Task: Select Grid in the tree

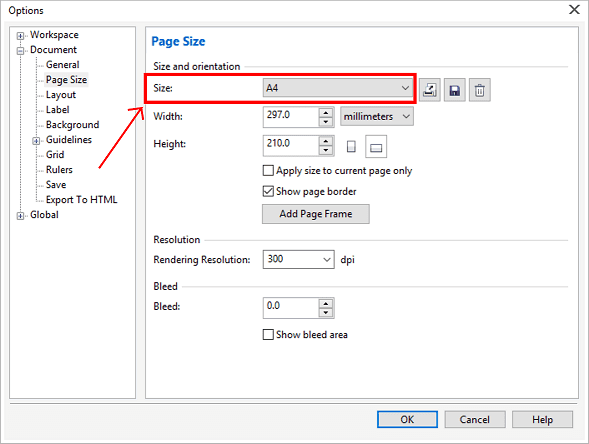Action: point(55,155)
